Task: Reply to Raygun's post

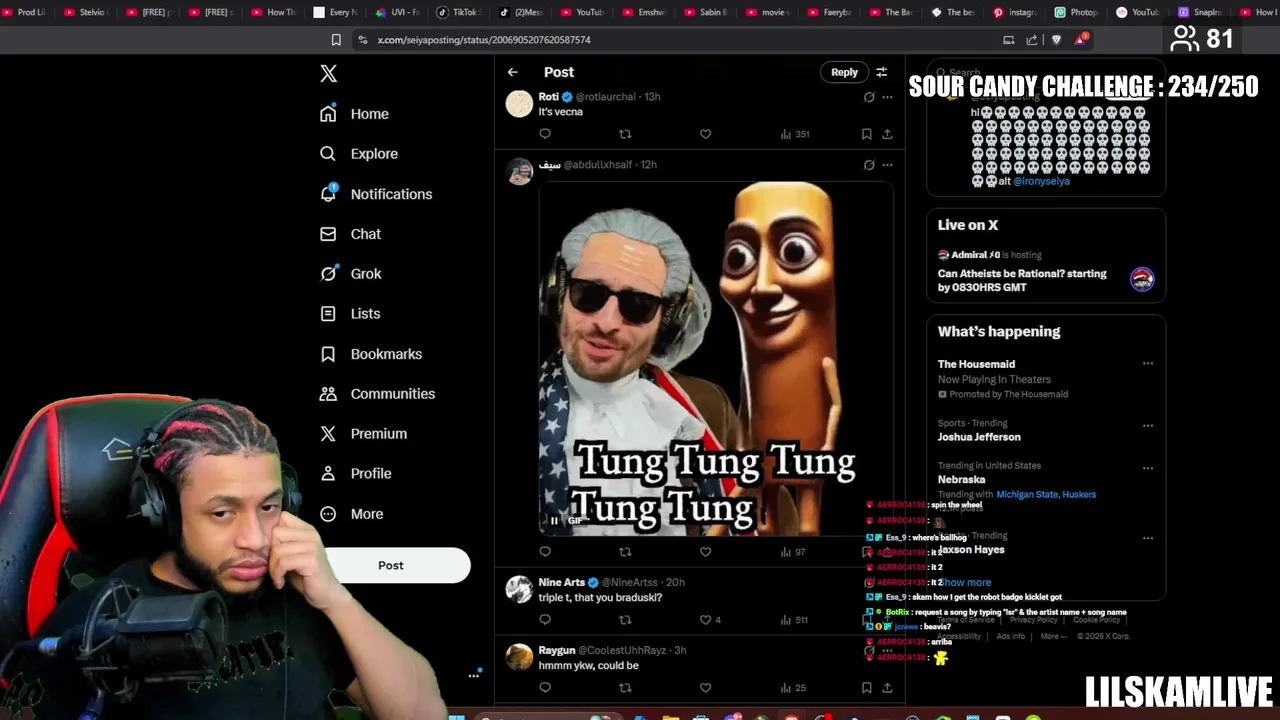Action: tap(545, 688)
